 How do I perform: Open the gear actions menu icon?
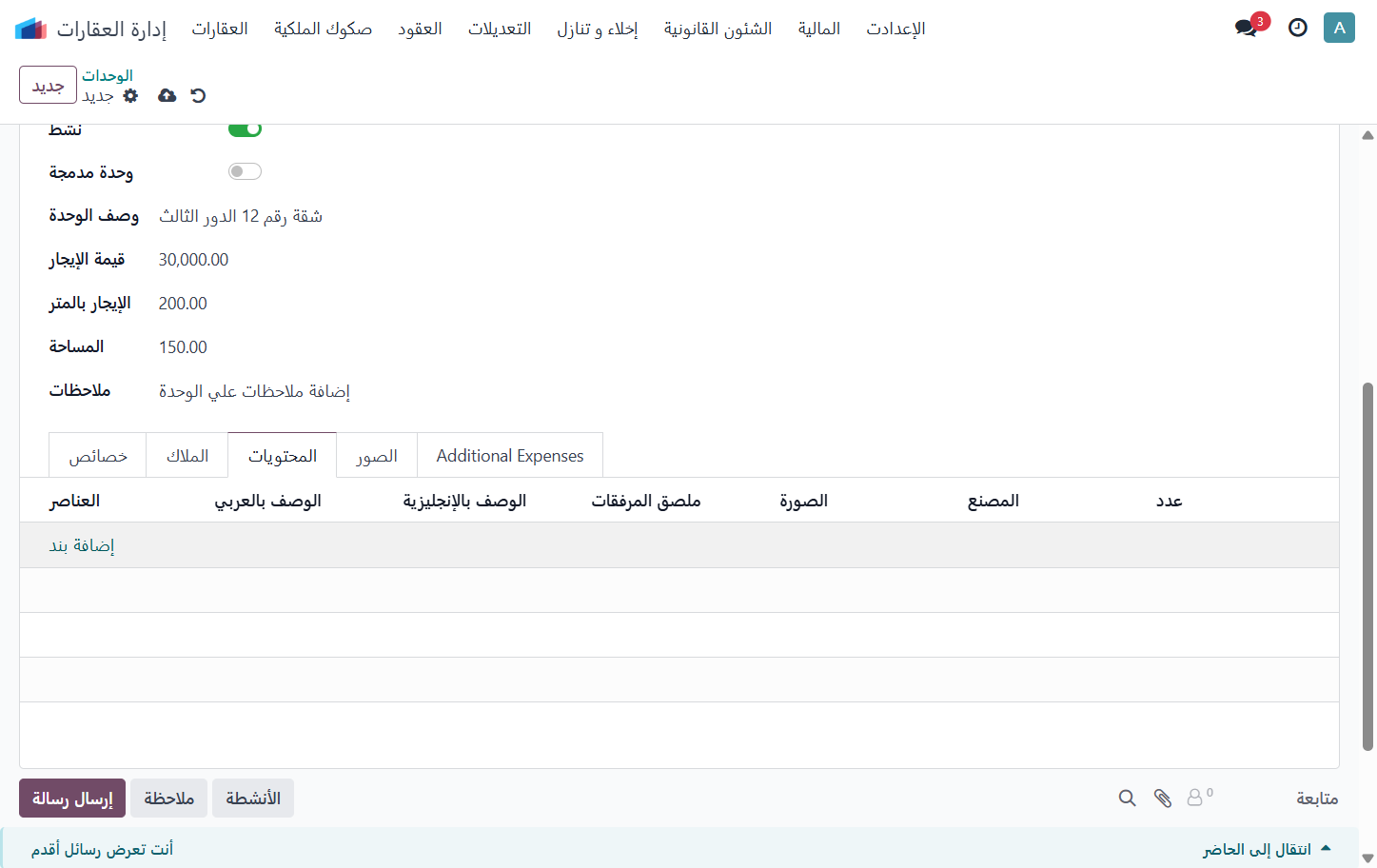click(131, 95)
